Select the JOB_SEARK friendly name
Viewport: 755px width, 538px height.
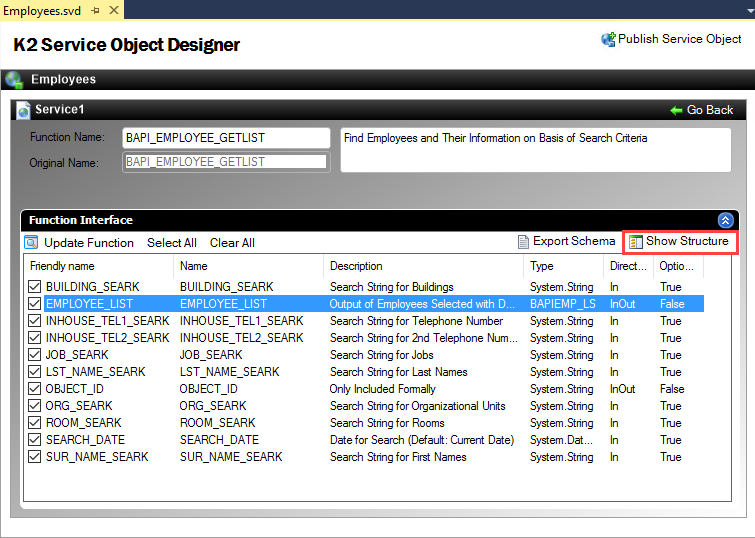point(77,355)
